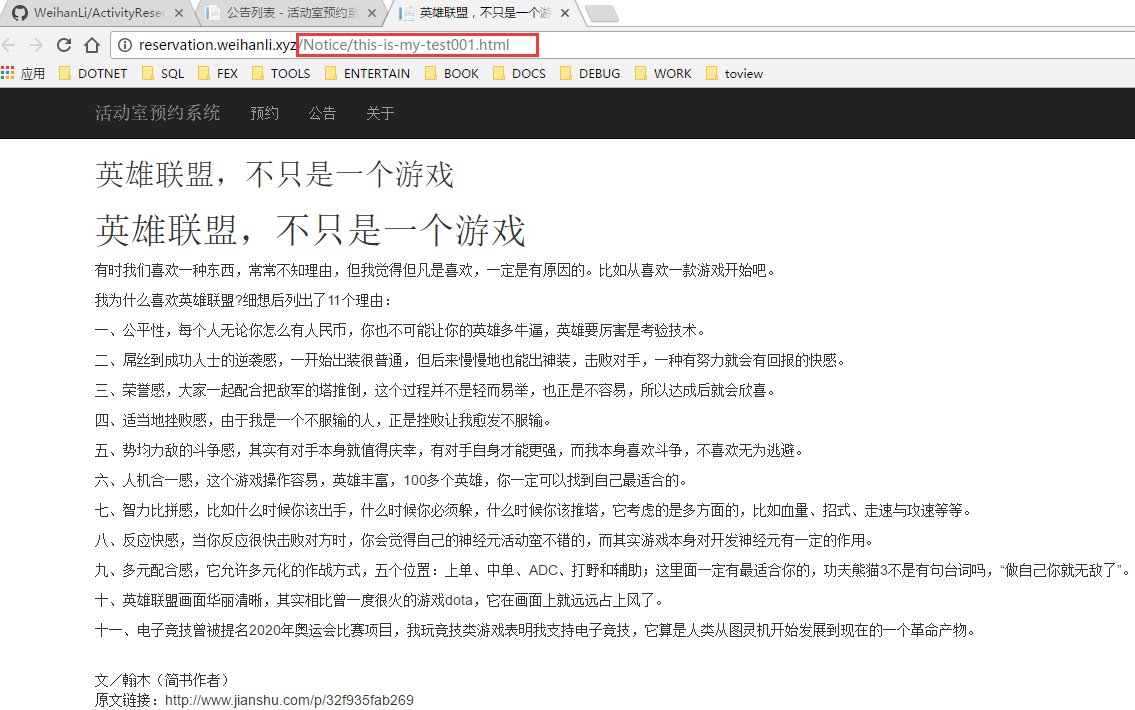Open a new browser tab
Screen dimensions: 1135x710
pyautogui.click(x=601, y=13)
